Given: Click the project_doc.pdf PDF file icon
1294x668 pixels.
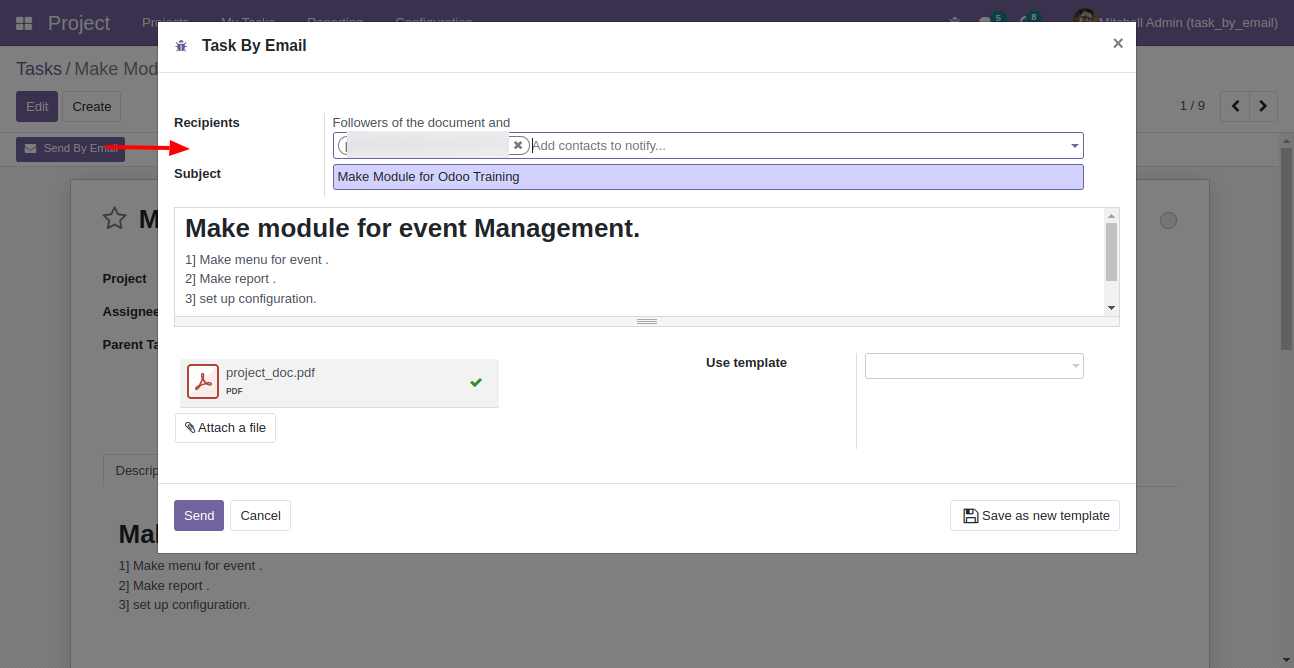Looking at the screenshot, I should pyautogui.click(x=203, y=381).
